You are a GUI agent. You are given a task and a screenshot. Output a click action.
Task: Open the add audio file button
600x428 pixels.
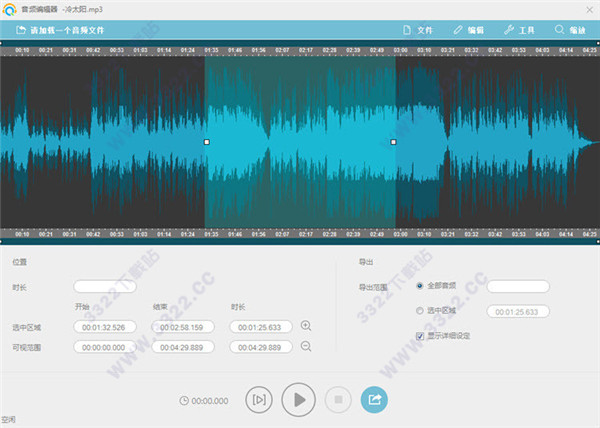(60, 30)
